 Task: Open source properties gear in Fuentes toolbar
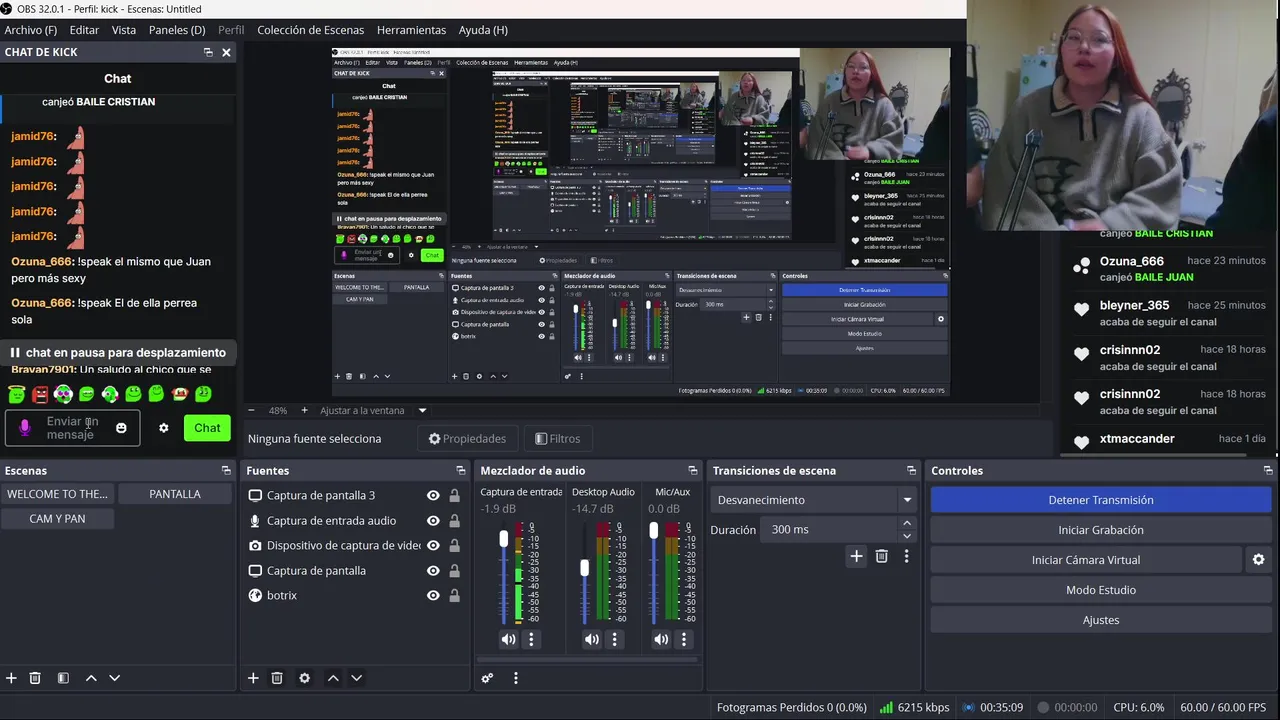(x=305, y=678)
